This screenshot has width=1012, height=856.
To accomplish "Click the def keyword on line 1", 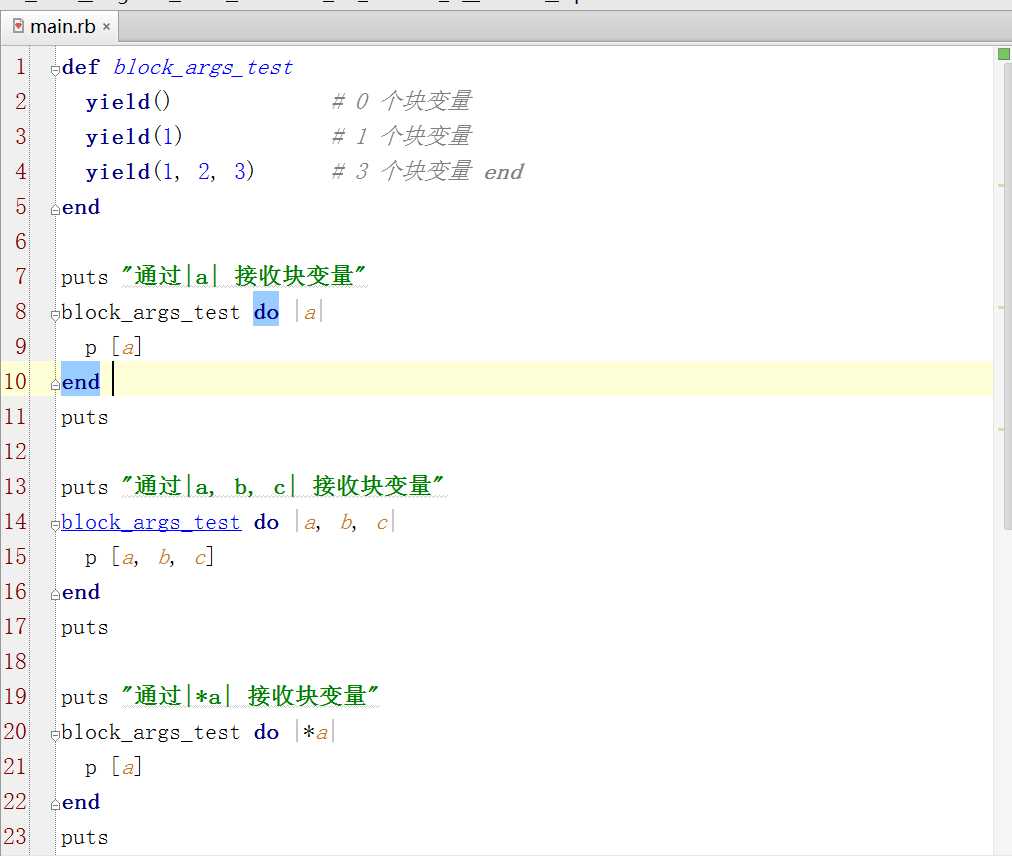I will click(81, 67).
